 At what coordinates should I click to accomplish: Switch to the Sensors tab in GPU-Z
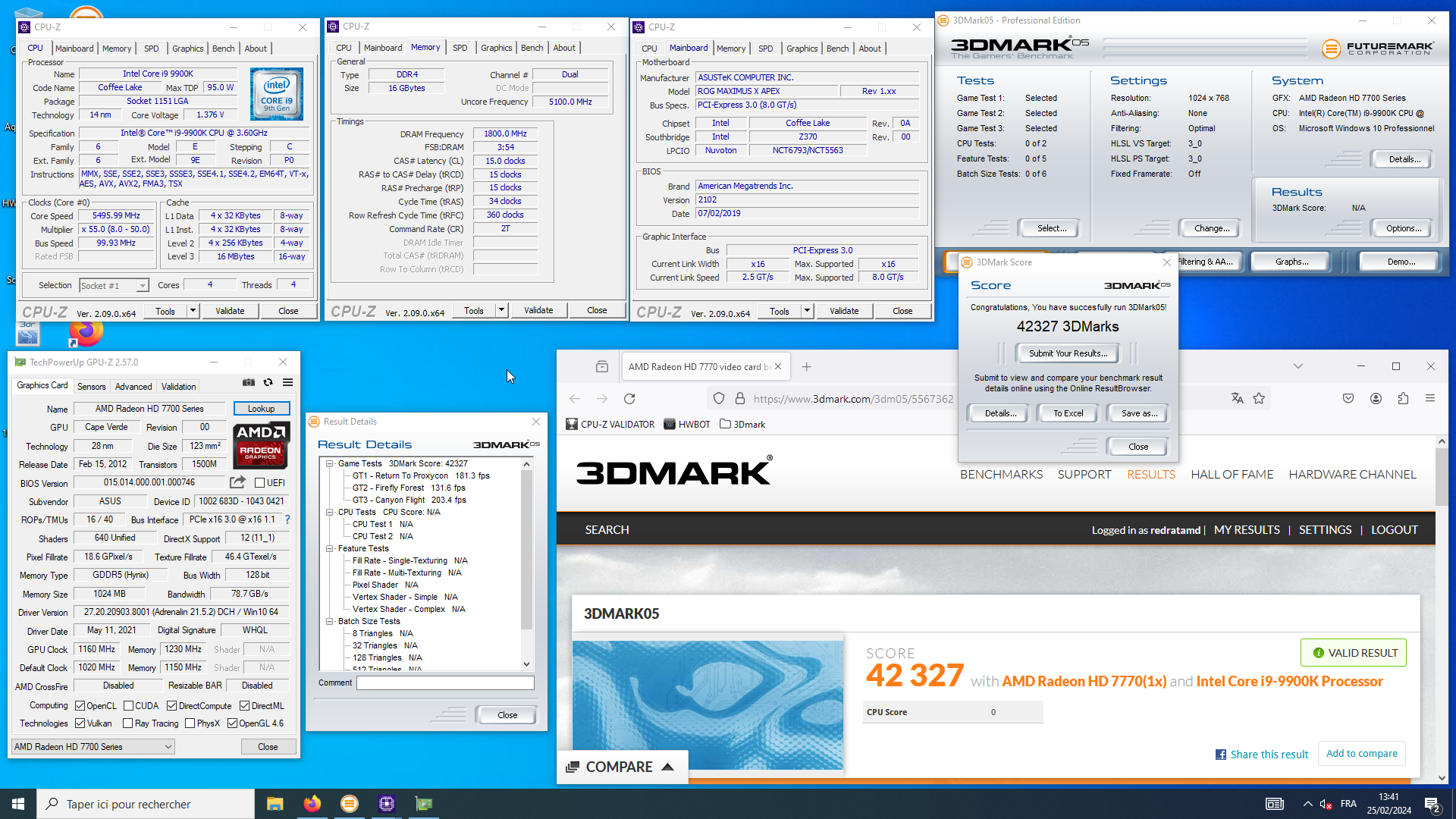pyautogui.click(x=91, y=387)
